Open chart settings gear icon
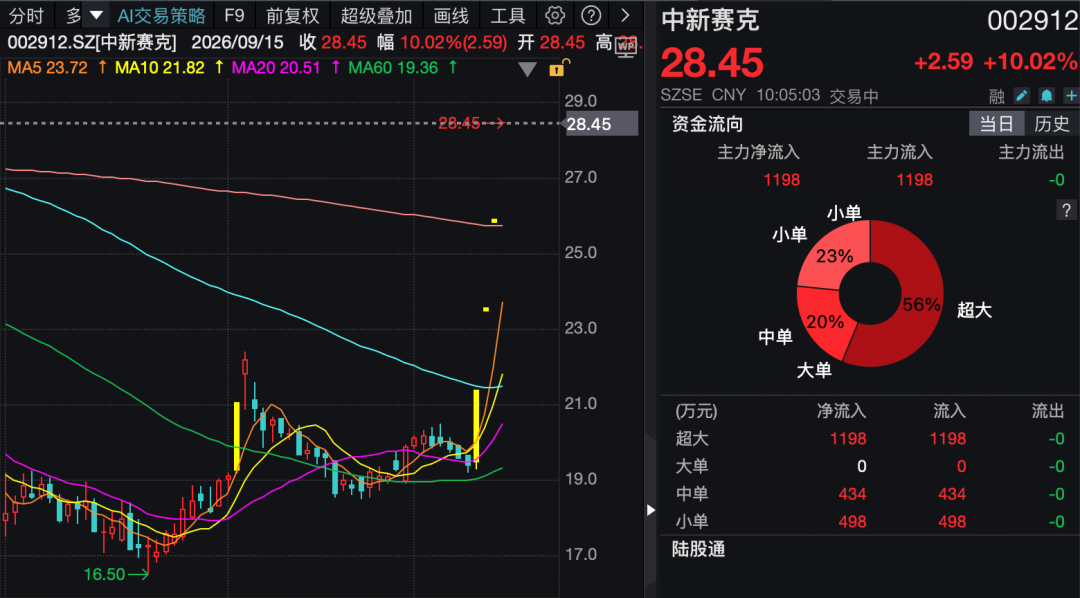Image resolution: width=1080 pixels, height=598 pixels. click(554, 15)
